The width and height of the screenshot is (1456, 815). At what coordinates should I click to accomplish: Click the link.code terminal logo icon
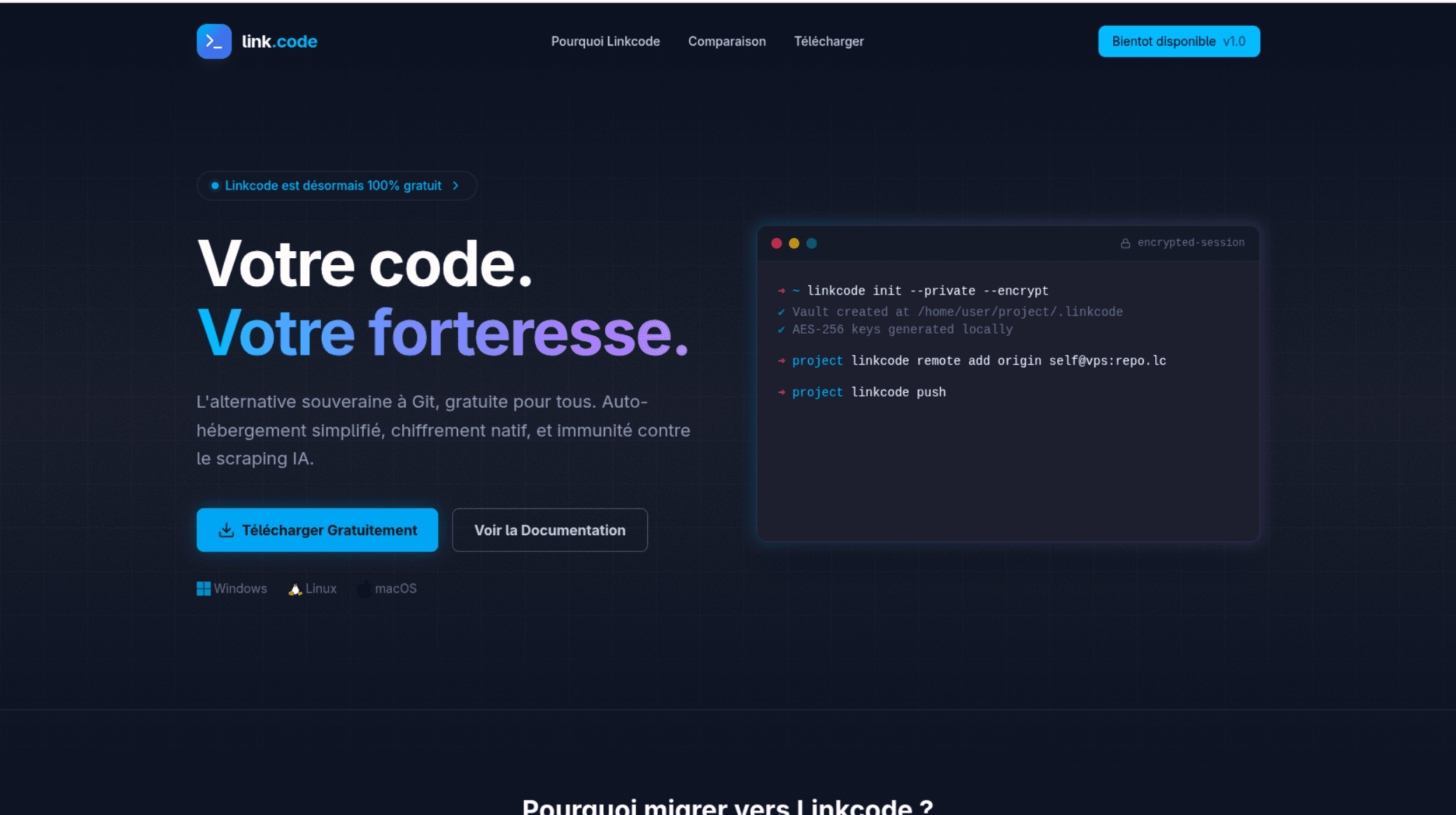tap(214, 41)
